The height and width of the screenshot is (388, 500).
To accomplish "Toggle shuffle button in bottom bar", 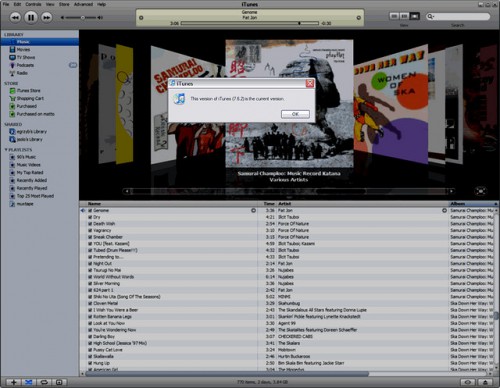I will pos(29,382).
